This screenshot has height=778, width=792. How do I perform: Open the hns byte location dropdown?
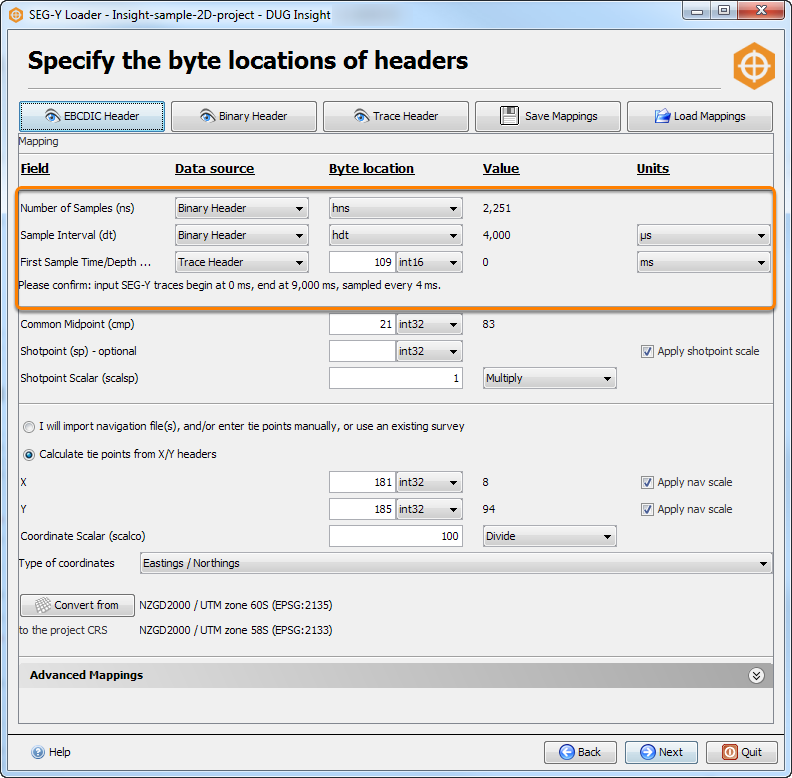coord(395,208)
